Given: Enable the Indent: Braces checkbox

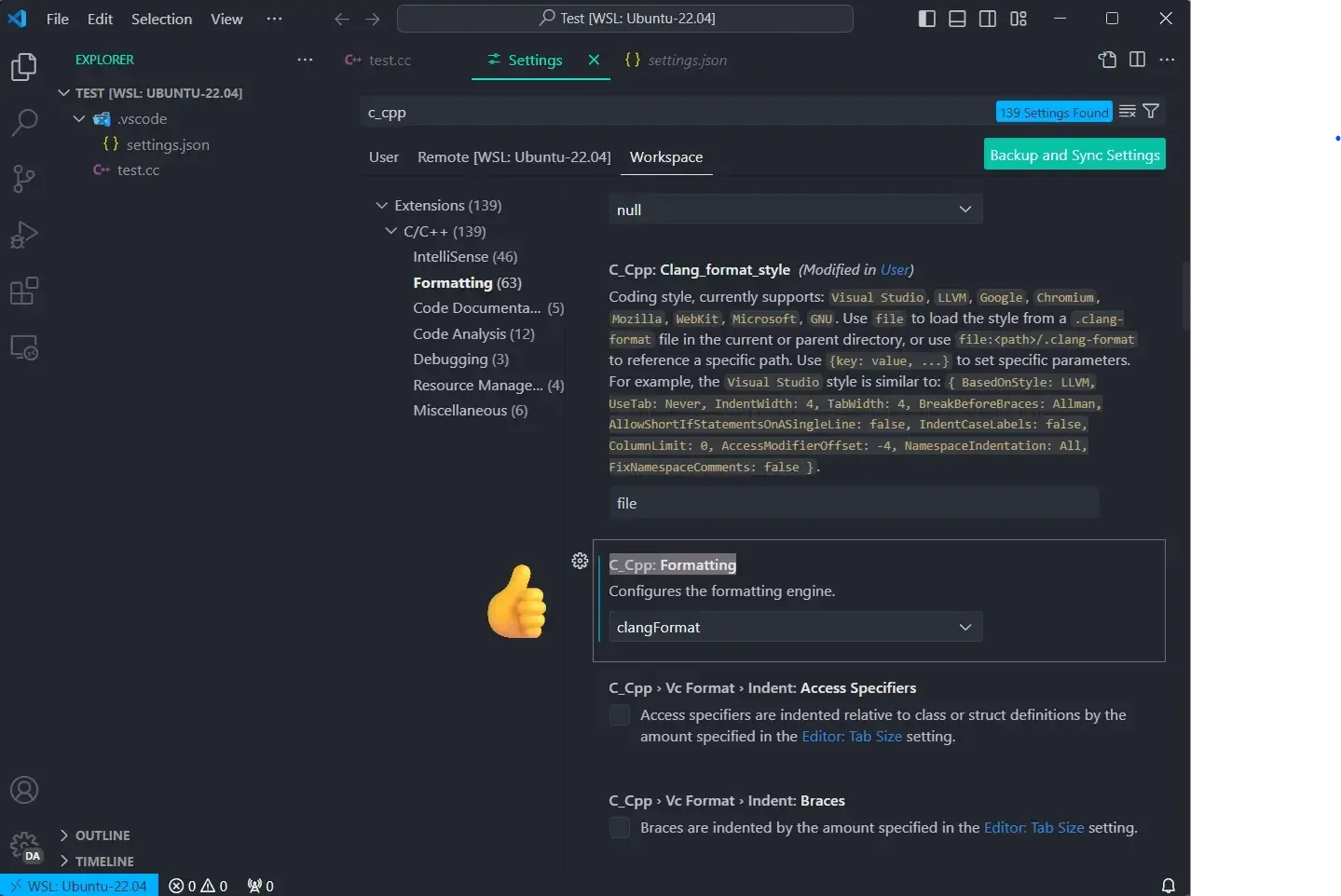Looking at the screenshot, I should pyautogui.click(x=619, y=827).
